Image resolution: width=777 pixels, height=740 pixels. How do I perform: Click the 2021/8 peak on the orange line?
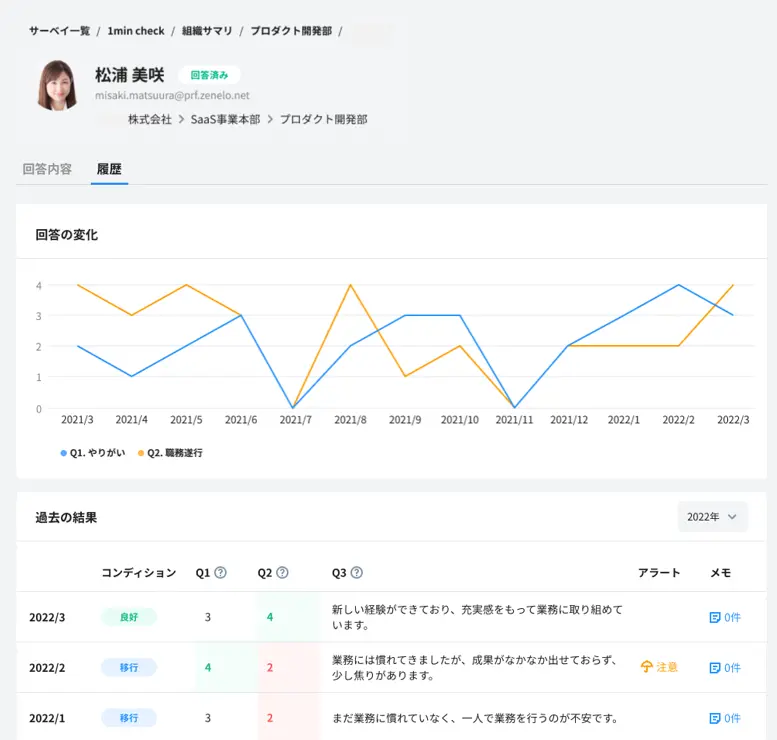pyautogui.click(x=350, y=285)
